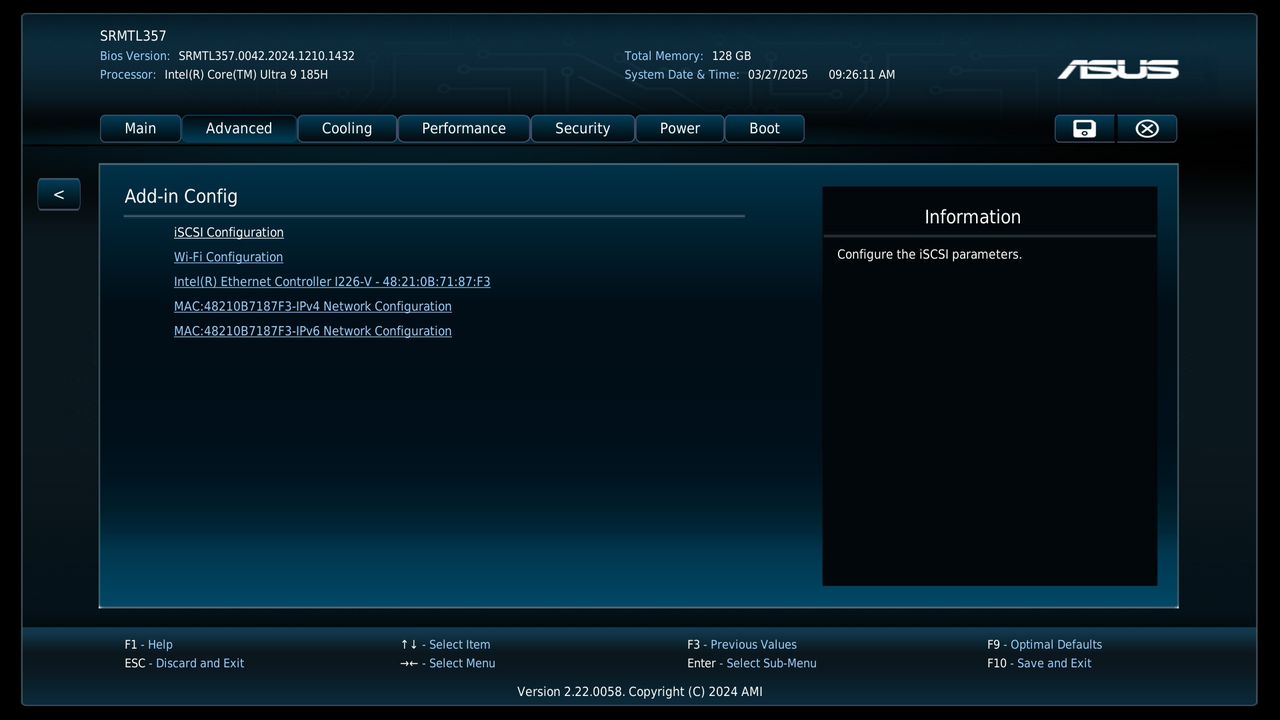This screenshot has width=1280, height=720.
Task: Open Wi-Fi Configuration
Action: [228, 257]
